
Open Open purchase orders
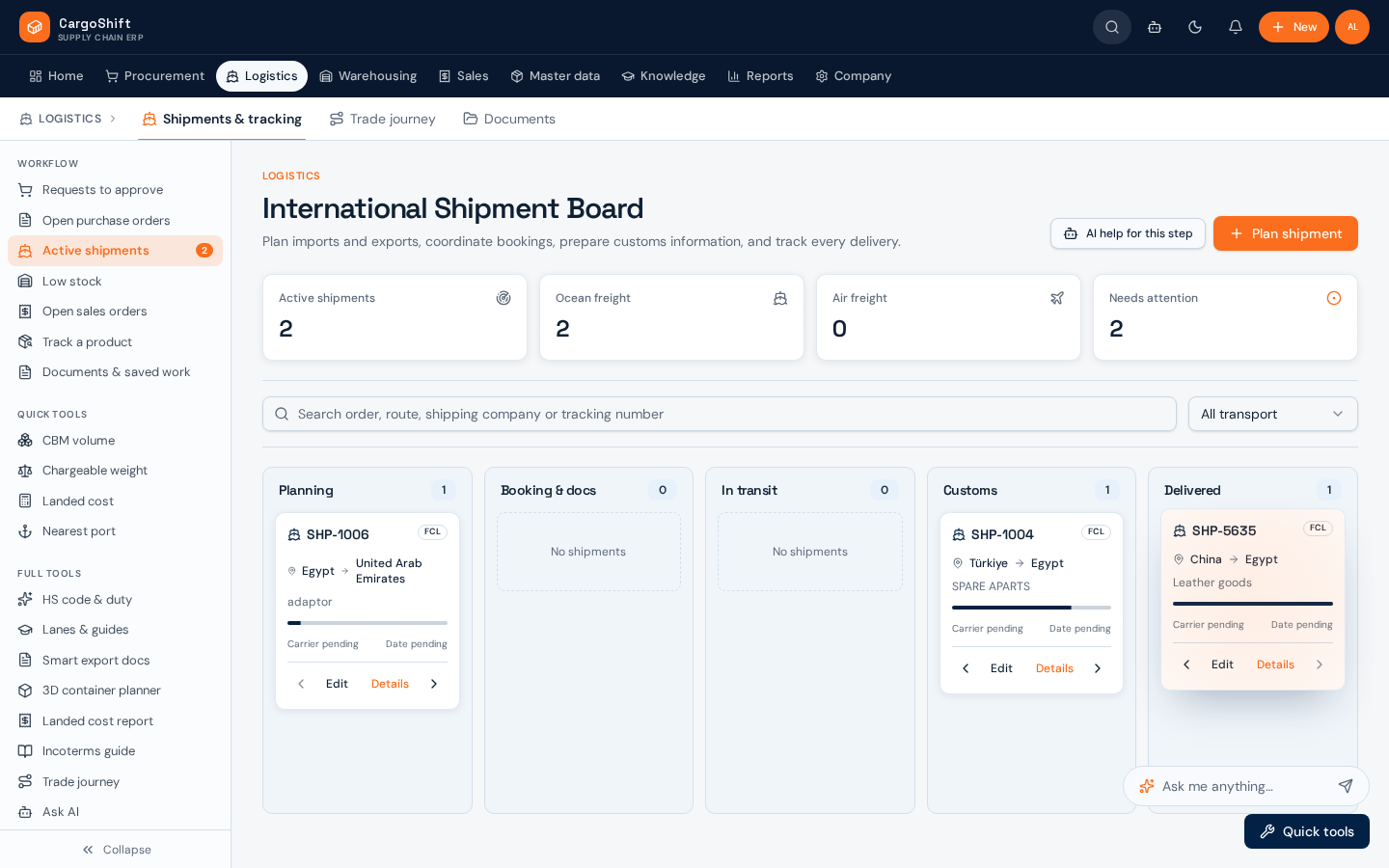115,221
